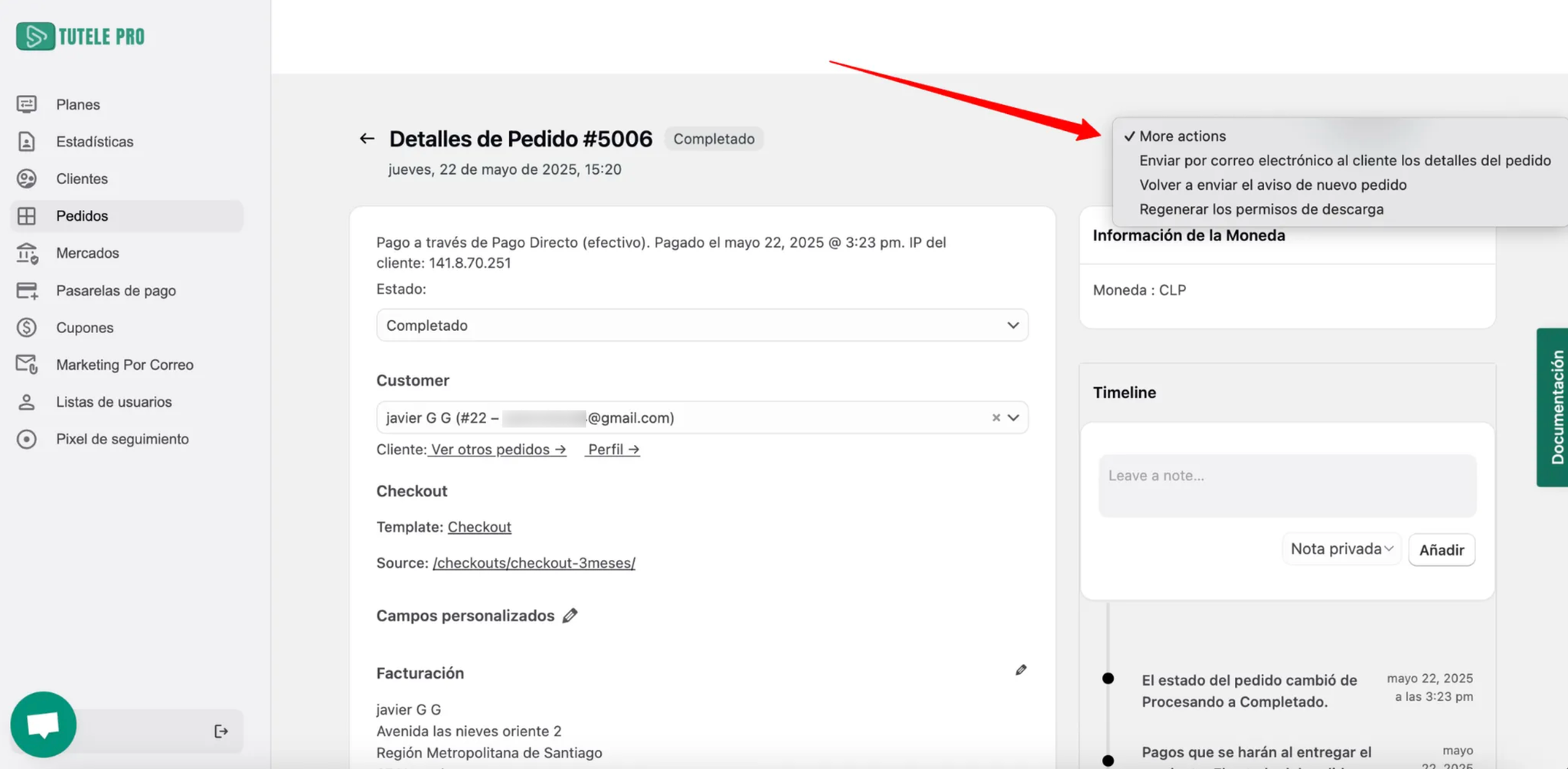Viewport: 1568px width, 769px height.
Task: Open the Estadísticas sidebar icon
Action: tap(27, 142)
